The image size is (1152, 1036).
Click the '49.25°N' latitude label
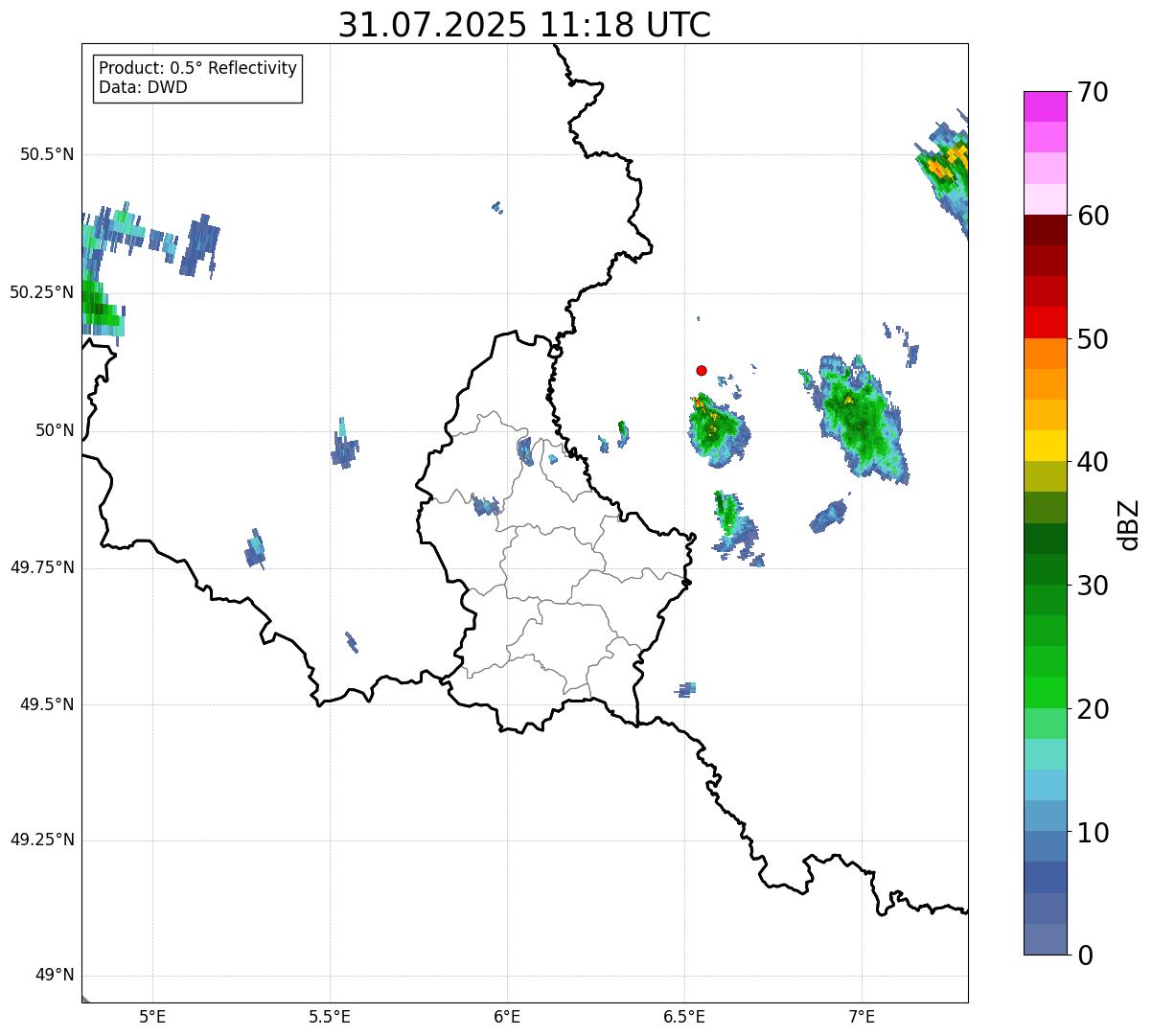coord(42,840)
